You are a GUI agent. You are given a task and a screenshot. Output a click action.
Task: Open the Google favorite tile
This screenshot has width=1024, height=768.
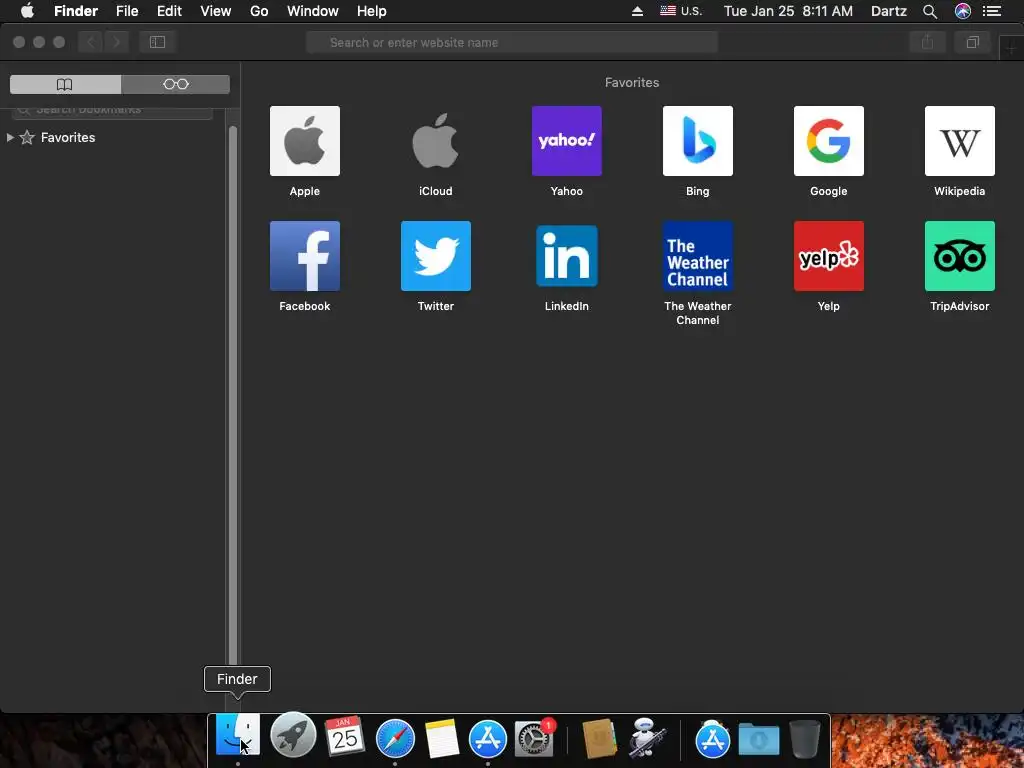pos(829,141)
